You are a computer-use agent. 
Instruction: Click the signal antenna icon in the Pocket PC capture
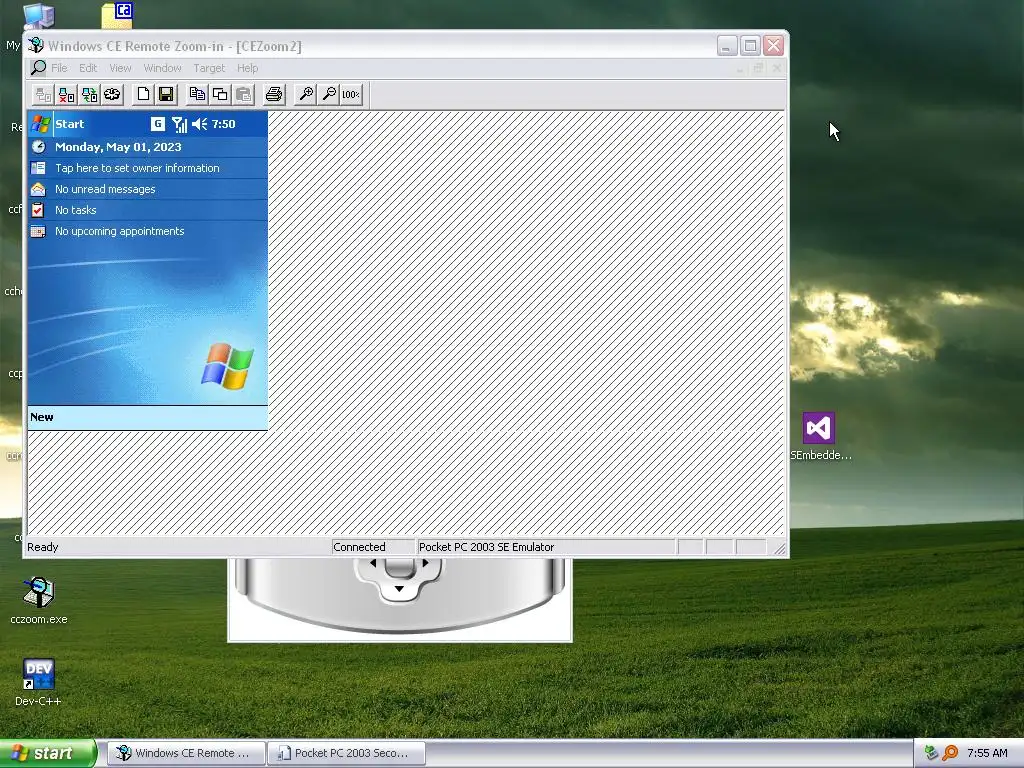coord(180,124)
